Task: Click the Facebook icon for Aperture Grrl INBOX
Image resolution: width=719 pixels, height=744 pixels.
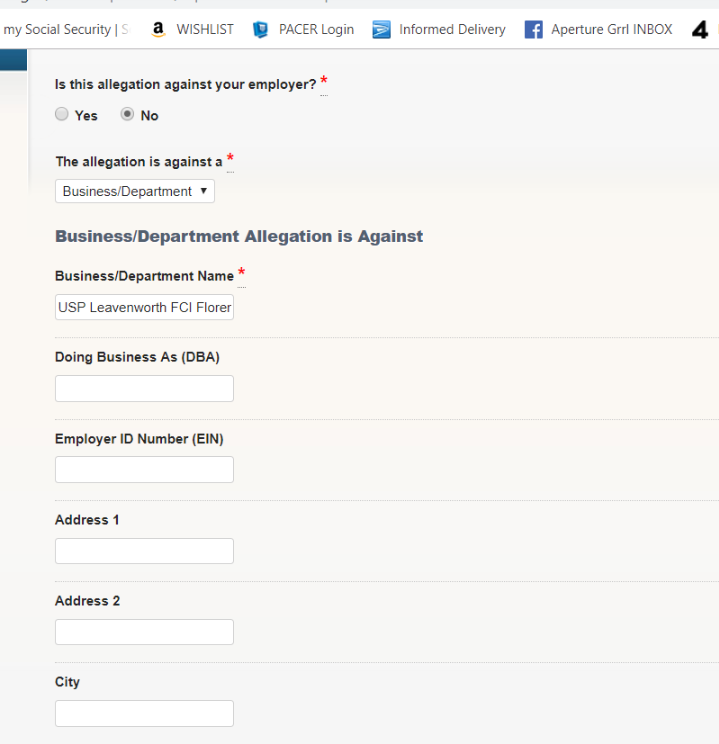Action: (533, 29)
